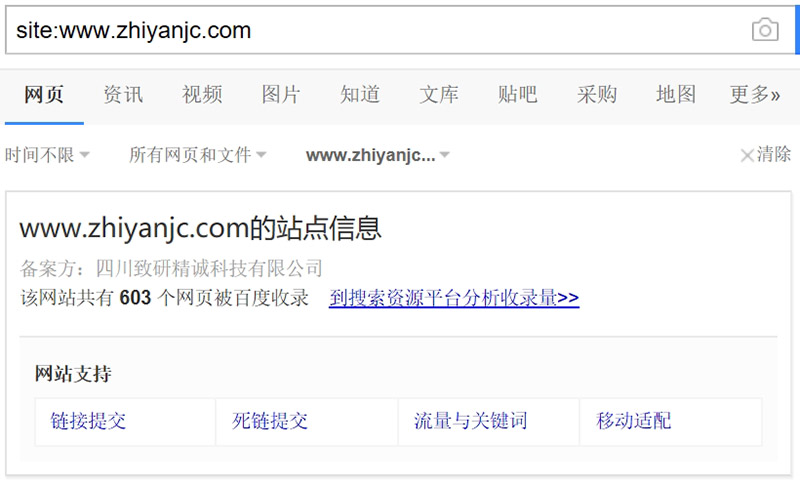
Task: Go to the 图片 tab
Action: (281, 95)
